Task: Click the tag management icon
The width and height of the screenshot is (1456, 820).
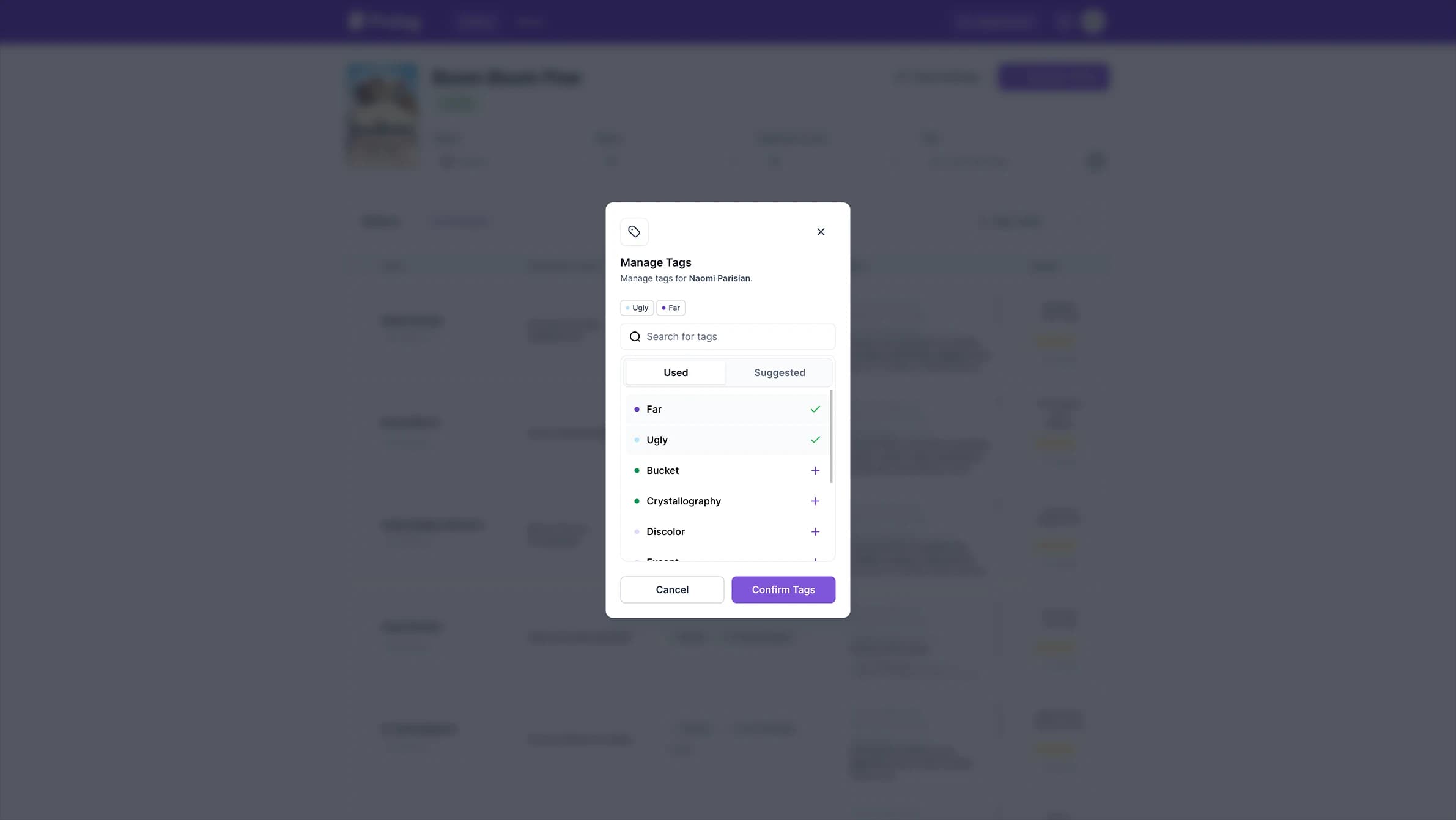Action: (x=634, y=231)
